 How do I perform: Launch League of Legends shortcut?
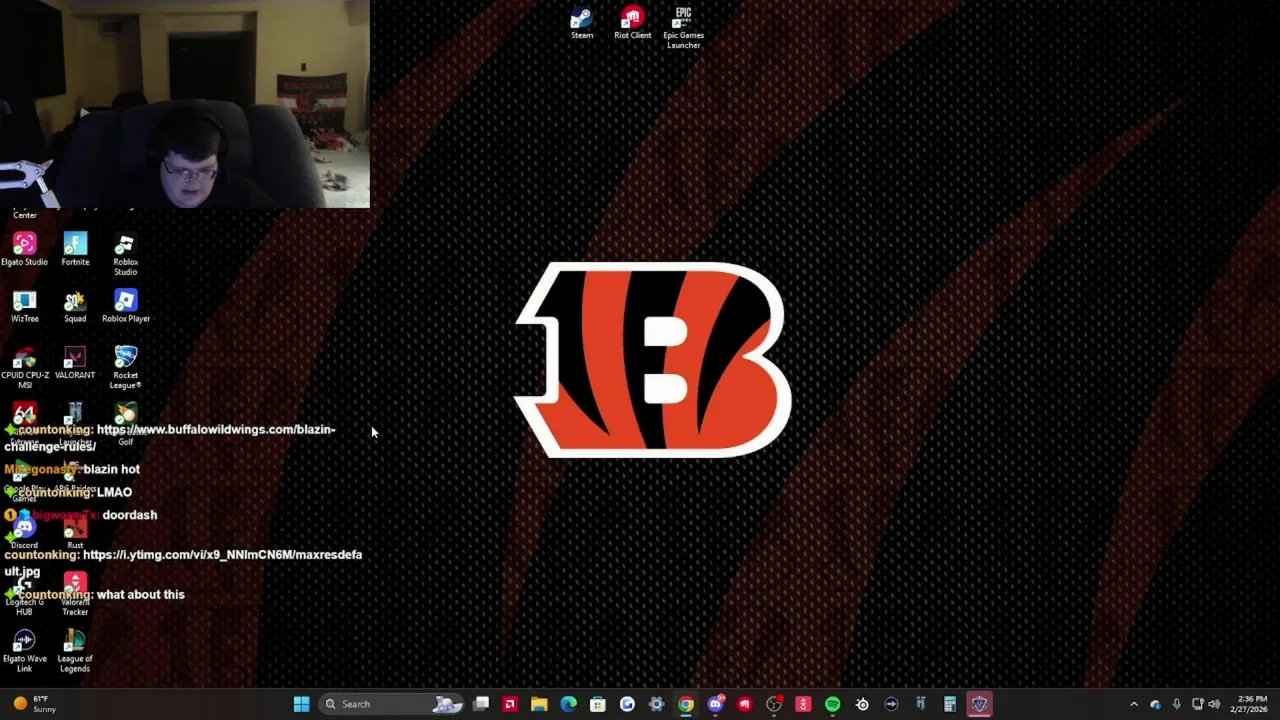click(x=75, y=651)
